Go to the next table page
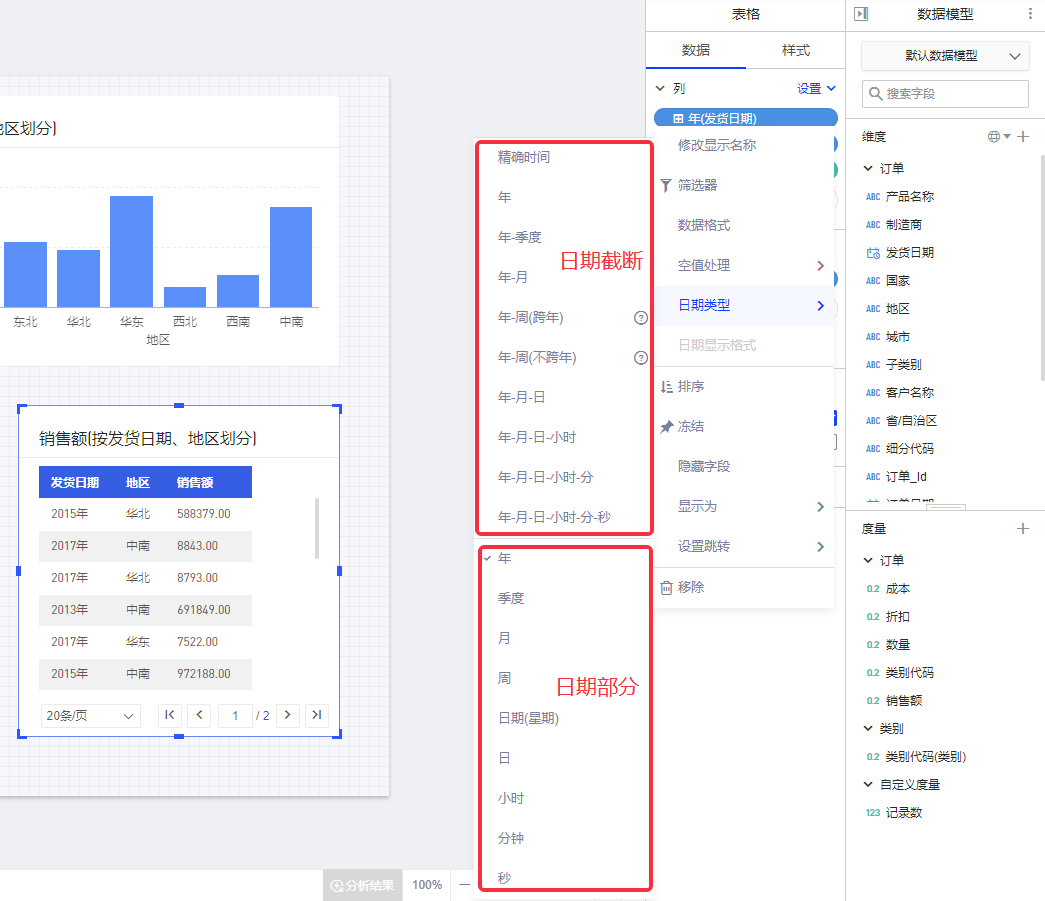Viewport: 1045px width, 901px height. (x=288, y=715)
